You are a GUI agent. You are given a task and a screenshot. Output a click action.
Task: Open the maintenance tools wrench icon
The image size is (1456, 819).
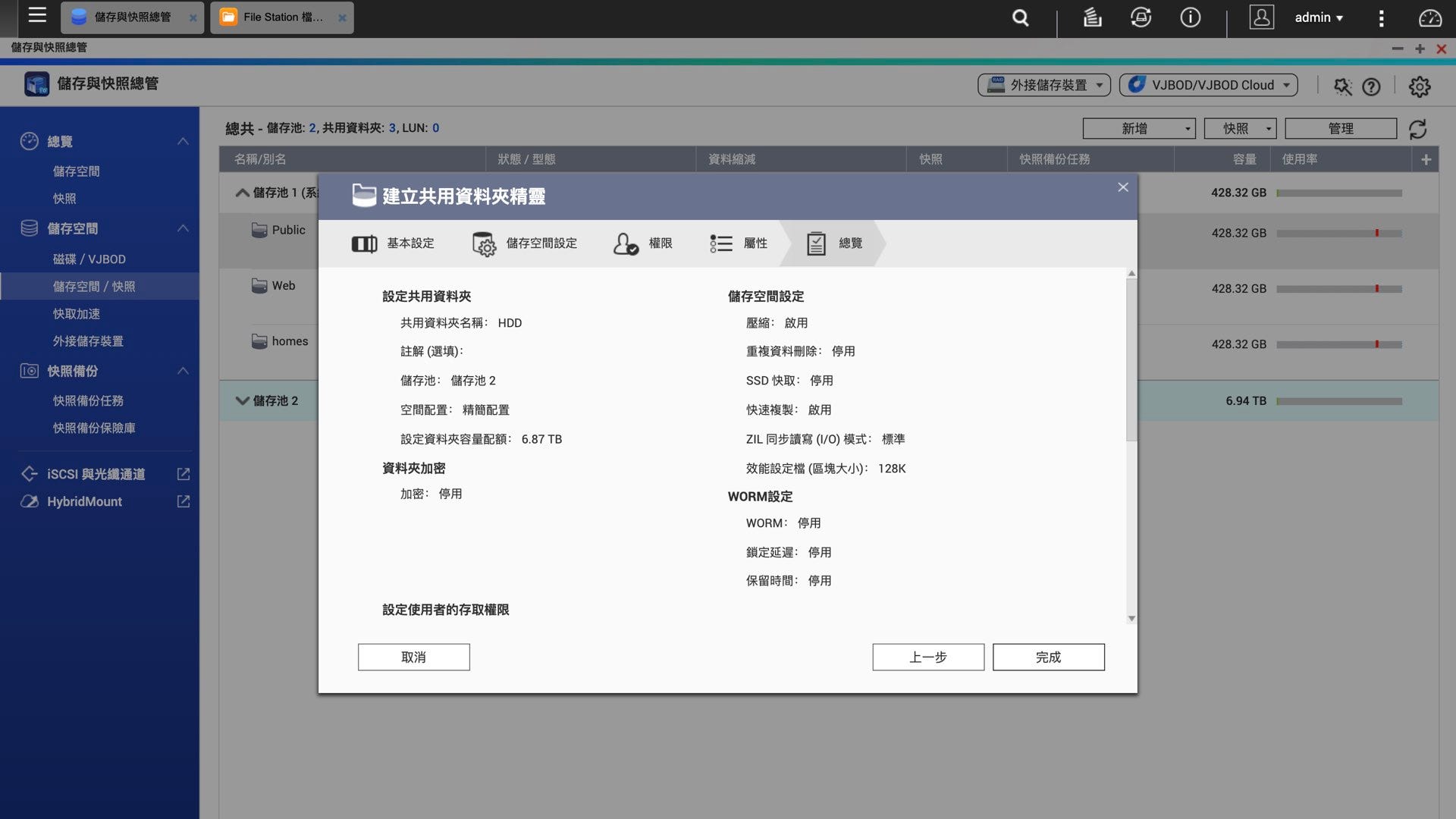click(1342, 86)
